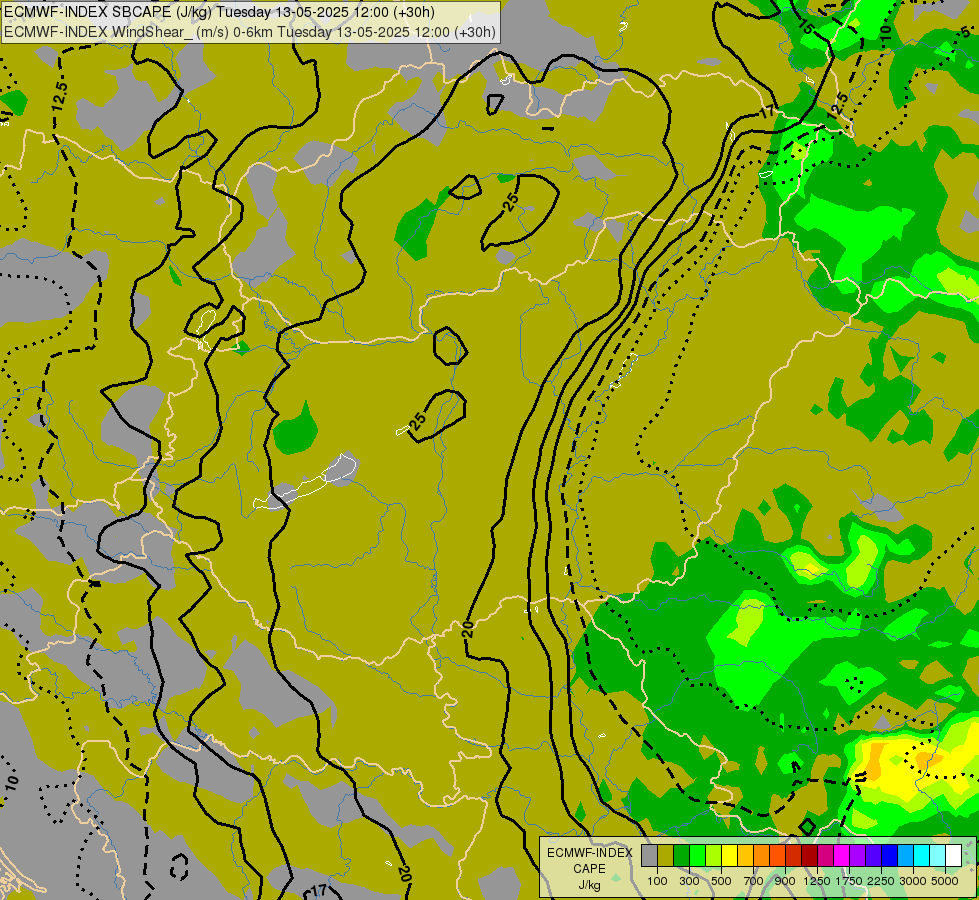Click the dark red legend swatch
Screen dimensions: 979x900
pos(810,856)
